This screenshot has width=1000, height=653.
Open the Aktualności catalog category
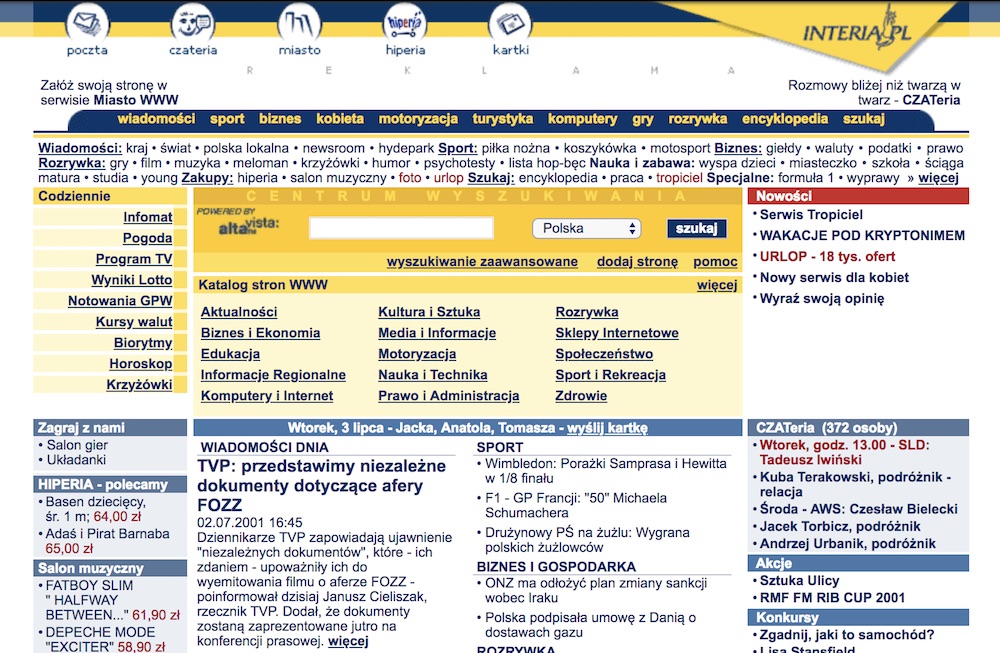click(239, 312)
